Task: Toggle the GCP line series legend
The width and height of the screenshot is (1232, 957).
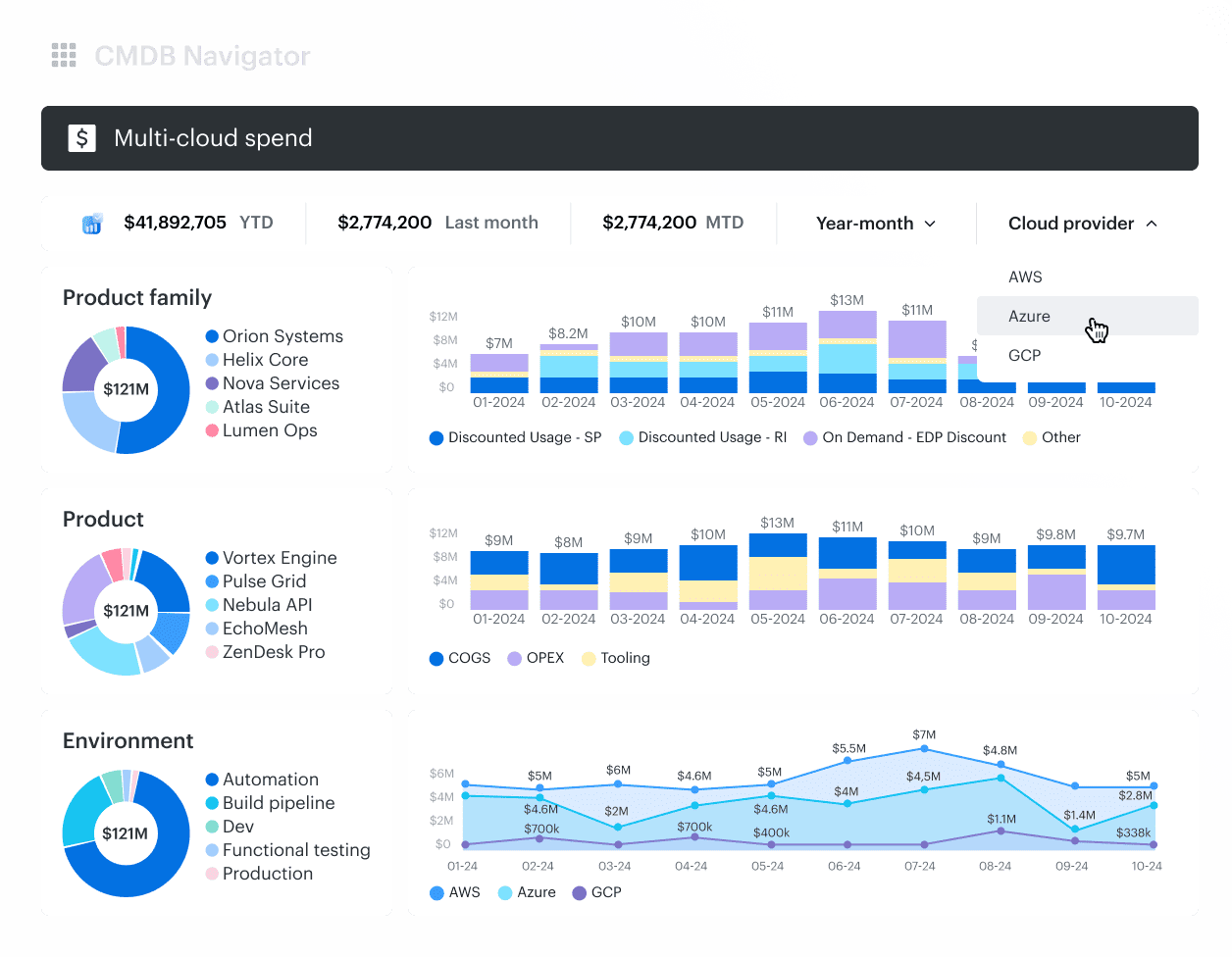Action: (595, 892)
